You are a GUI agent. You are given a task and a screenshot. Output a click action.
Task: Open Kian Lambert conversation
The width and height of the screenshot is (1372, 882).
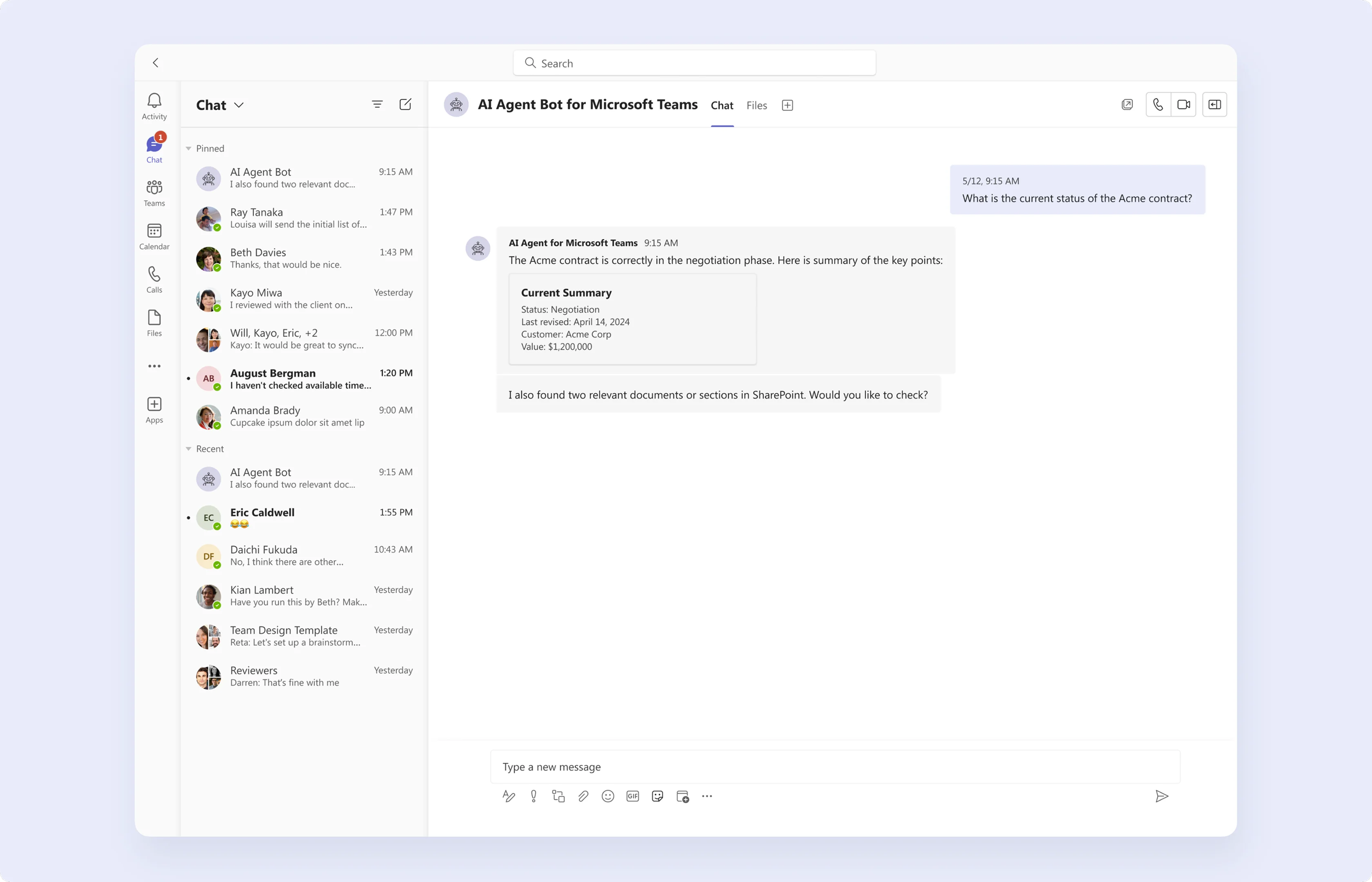point(304,596)
